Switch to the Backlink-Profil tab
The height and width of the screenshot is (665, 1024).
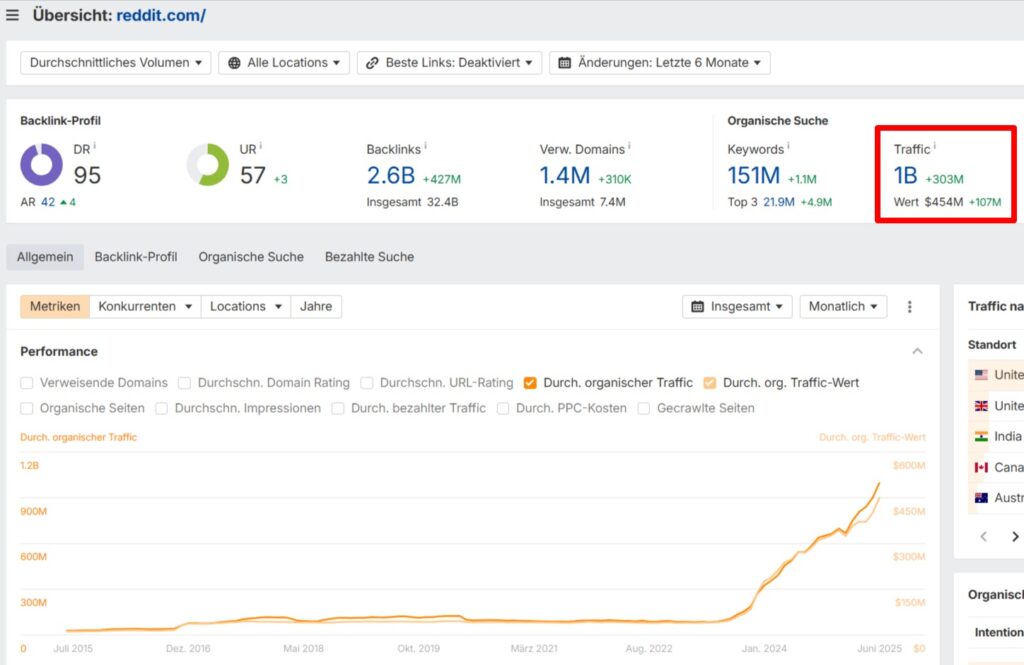136,257
